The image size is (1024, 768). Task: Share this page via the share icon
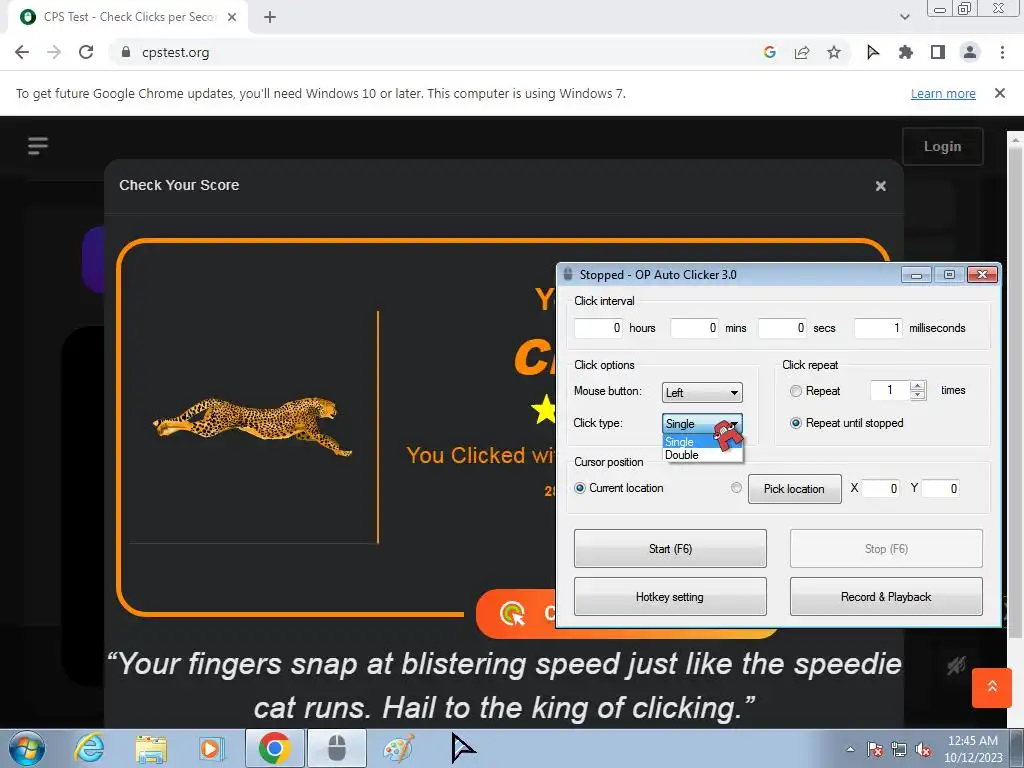click(802, 52)
